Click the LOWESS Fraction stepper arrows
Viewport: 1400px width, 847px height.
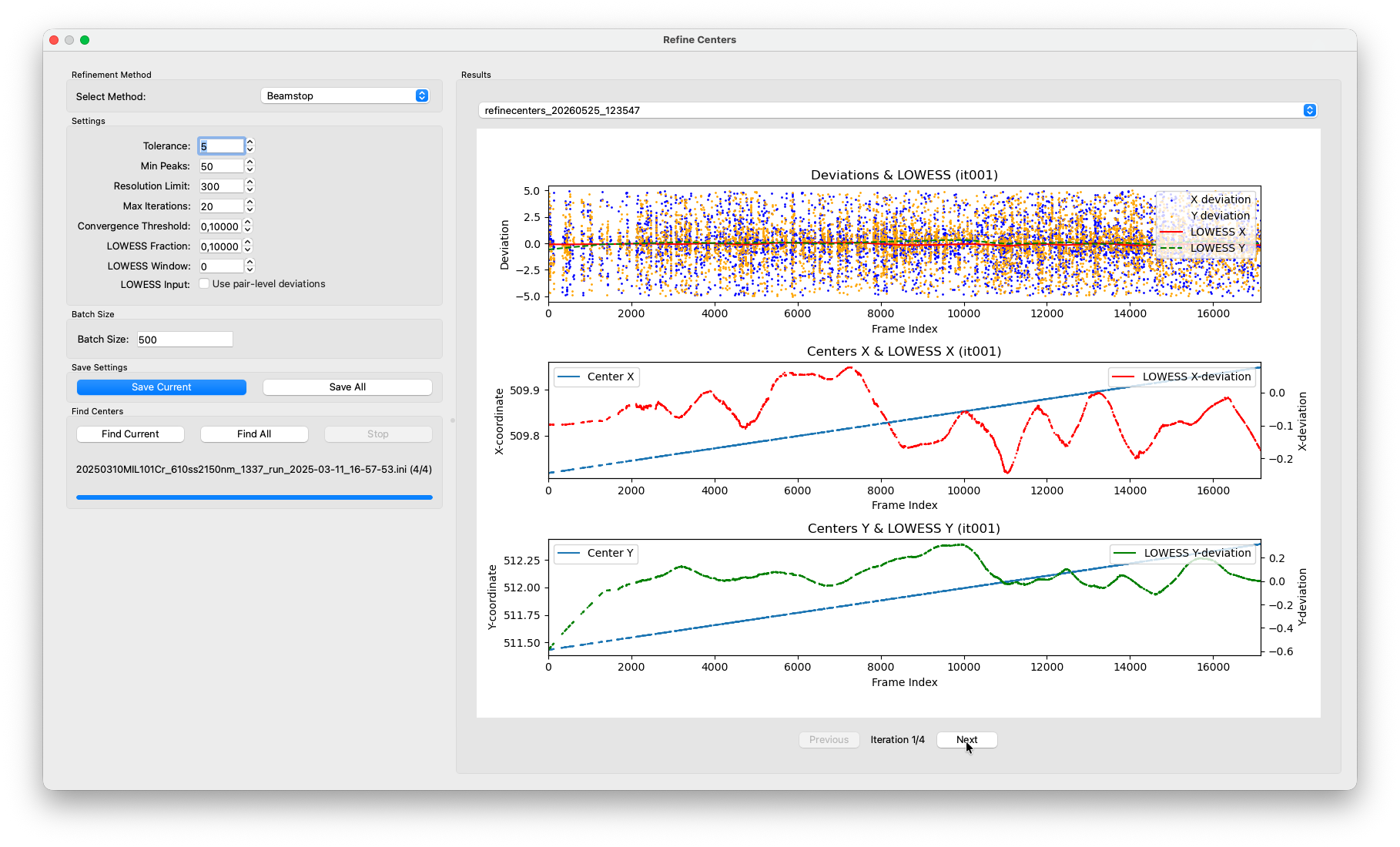(x=248, y=246)
